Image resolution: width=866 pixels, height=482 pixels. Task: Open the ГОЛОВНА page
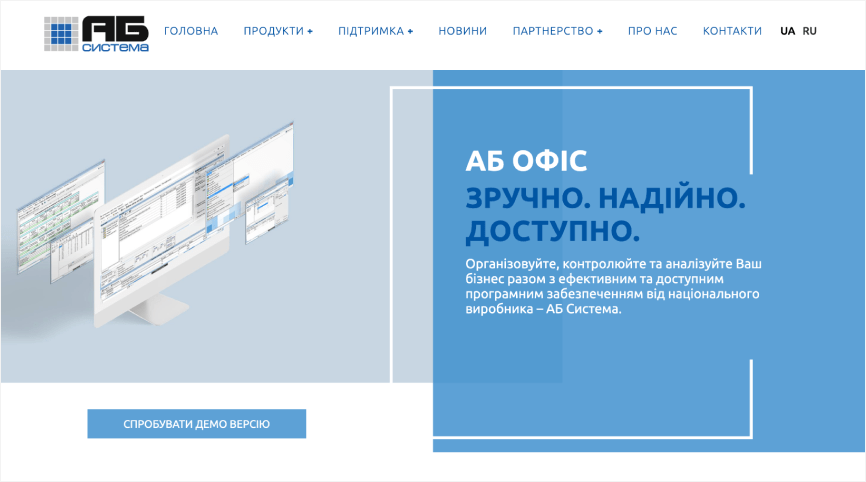coord(191,31)
